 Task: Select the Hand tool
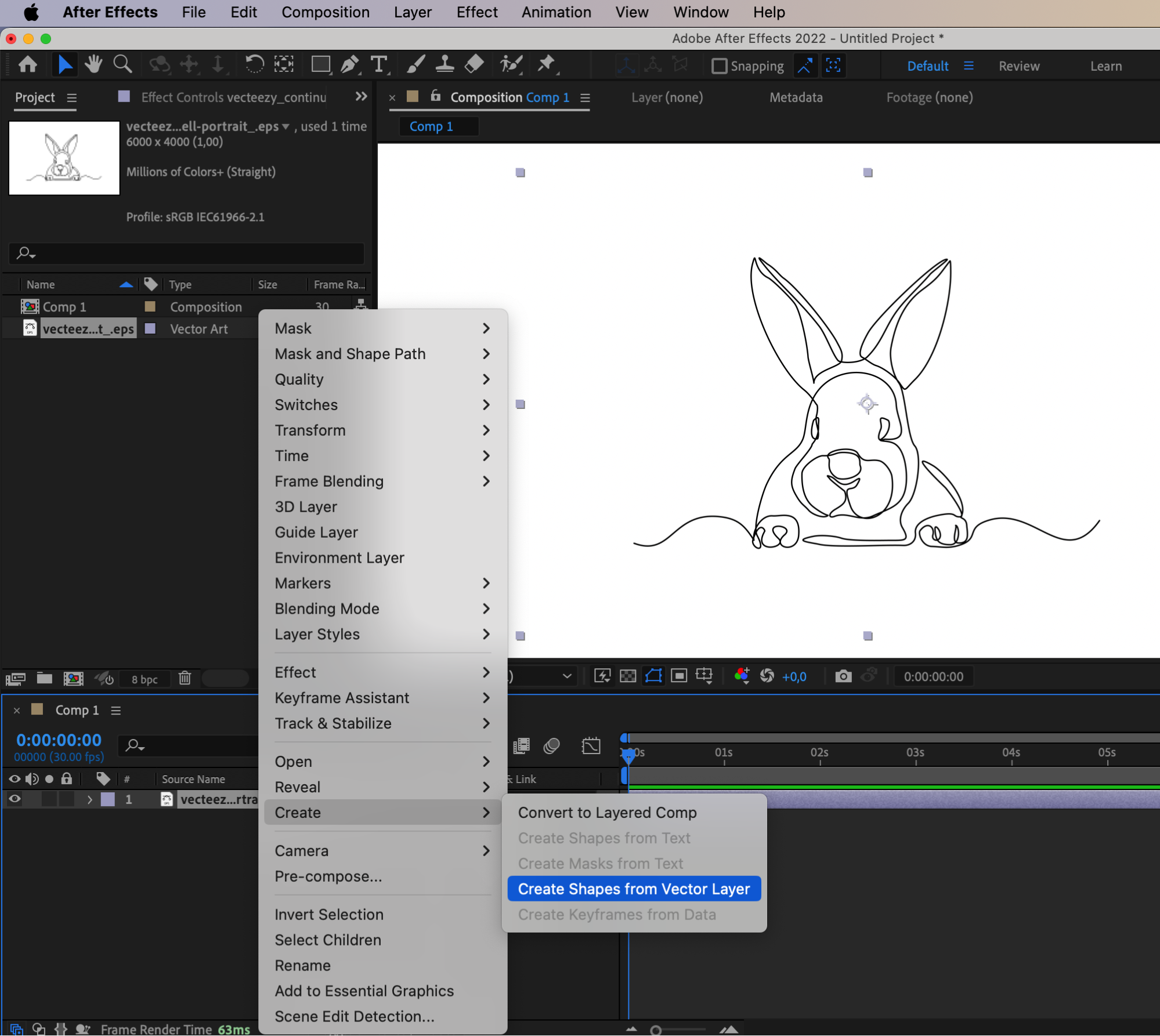point(93,64)
